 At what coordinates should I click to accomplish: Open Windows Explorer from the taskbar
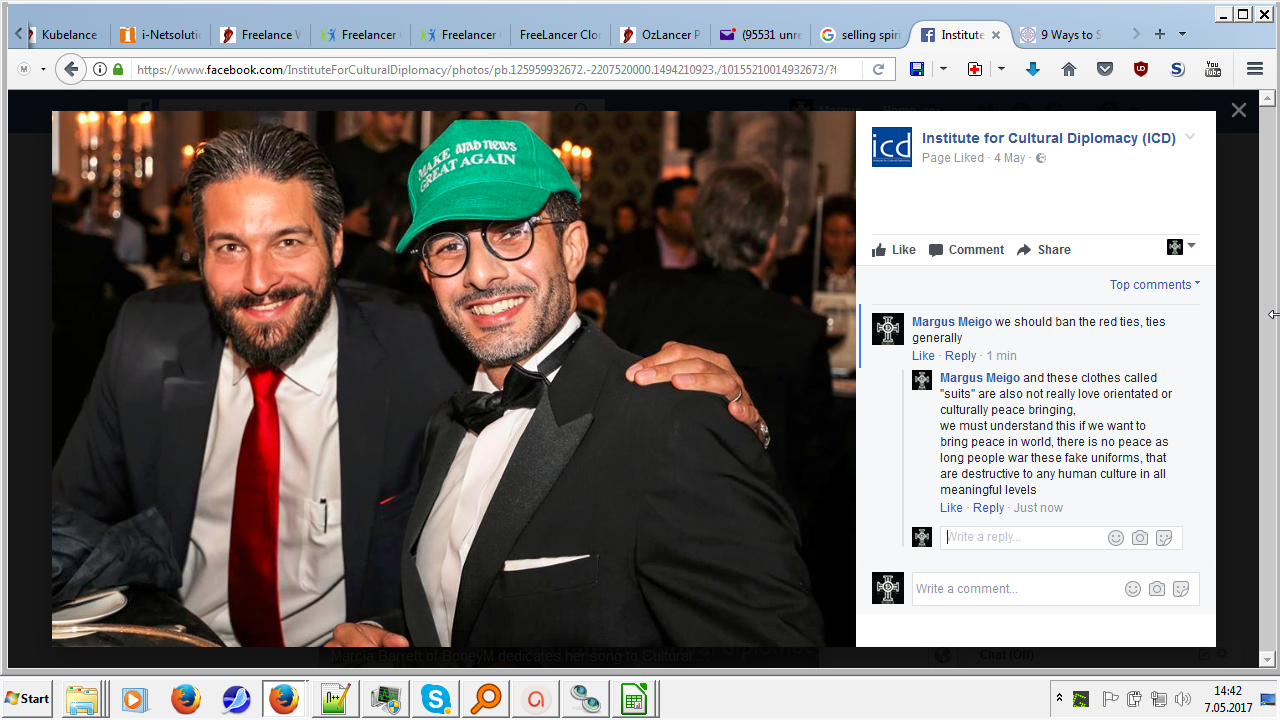point(82,699)
